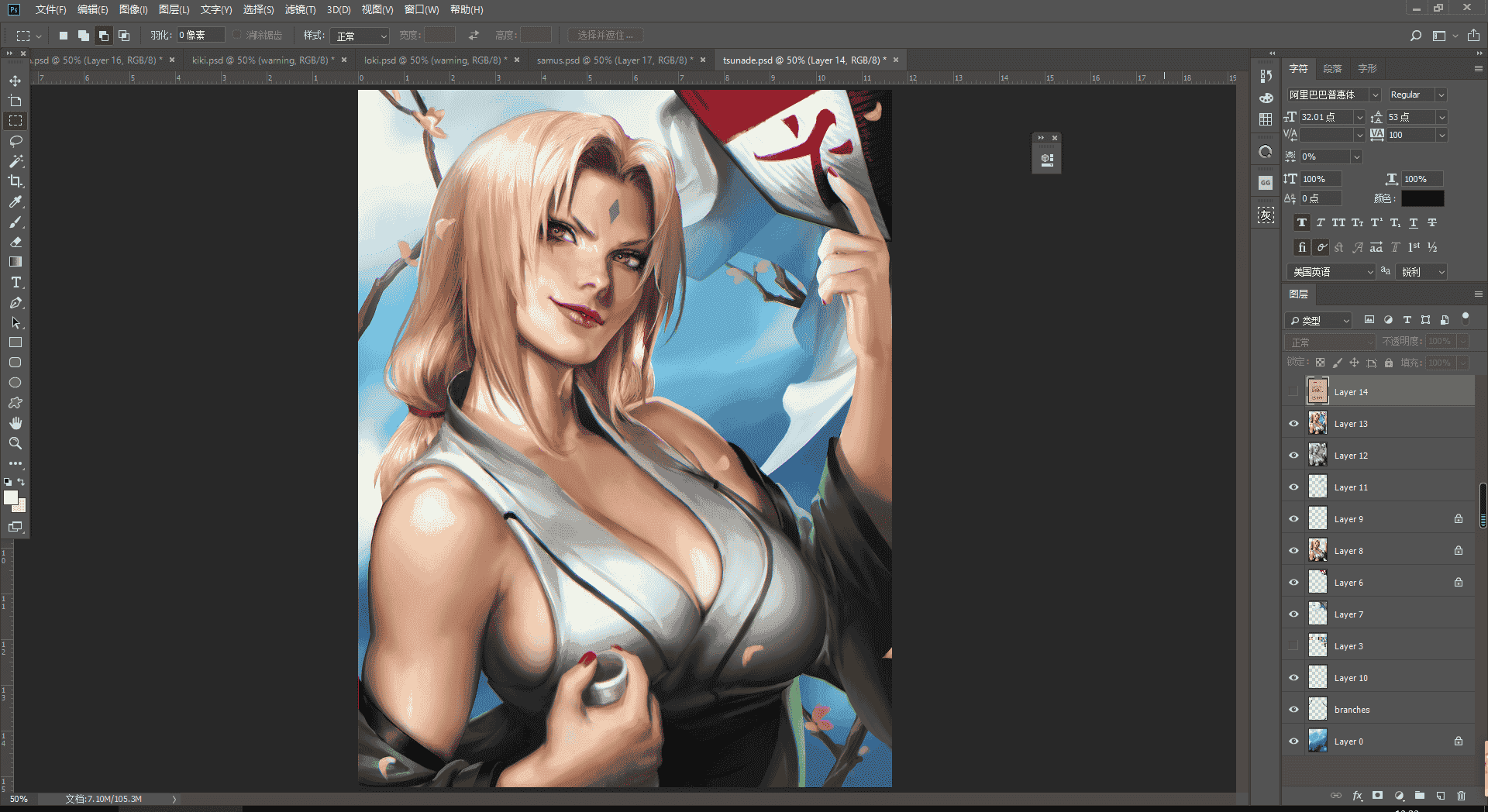The height and width of the screenshot is (812, 1488).
Task: Click the foreground color swatch
Action: (10, 498)
